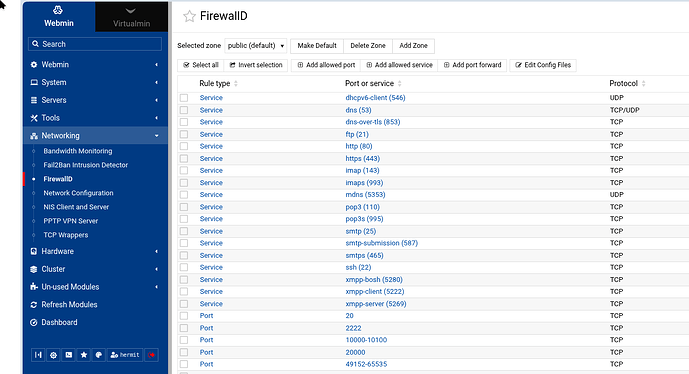Image resolution: width=689 pixels, height=374 pixels.
Task: Click the Networking category icon
Action: click(34, 136)
